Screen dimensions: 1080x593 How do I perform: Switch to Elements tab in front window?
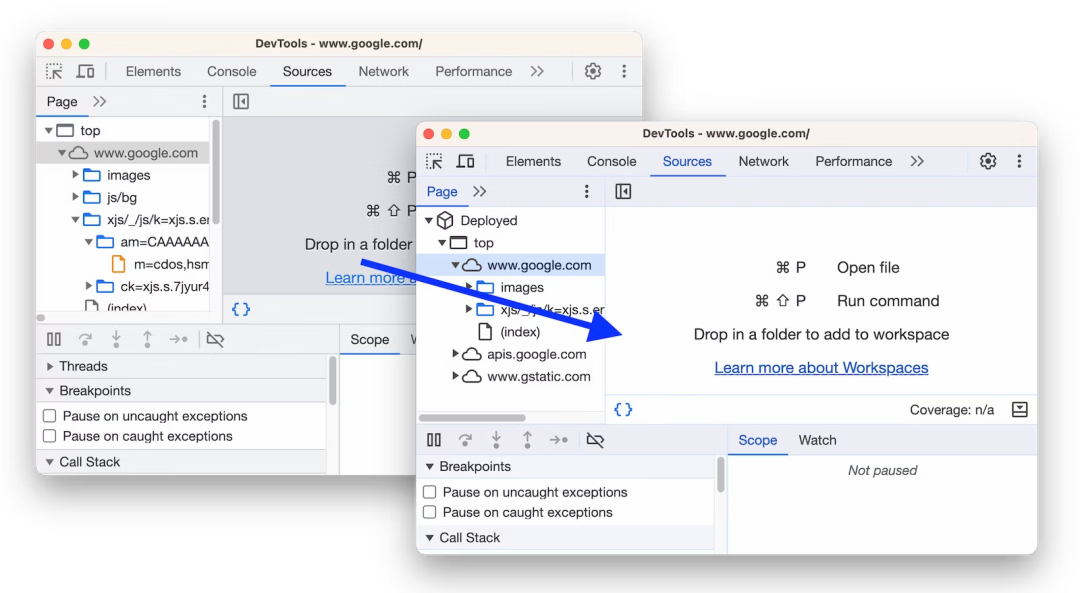(x=533, y=161)
